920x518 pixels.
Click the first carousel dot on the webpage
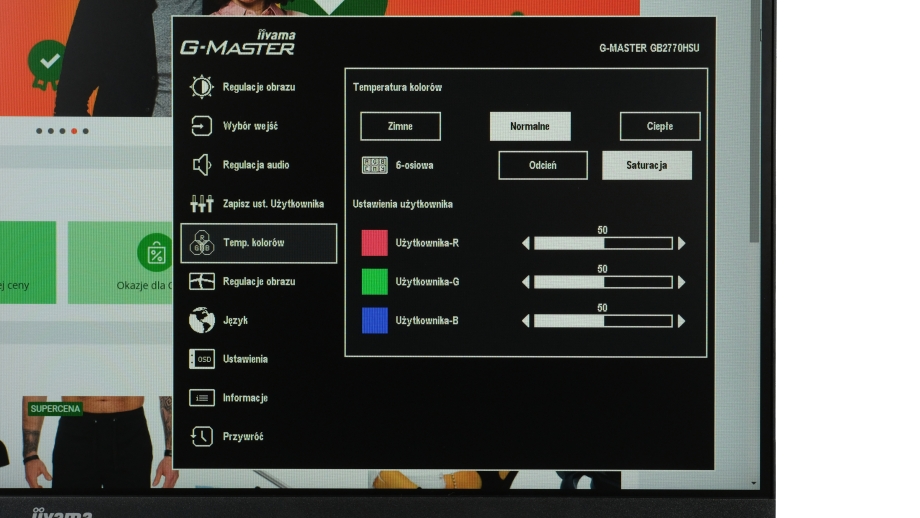(39, 131)
